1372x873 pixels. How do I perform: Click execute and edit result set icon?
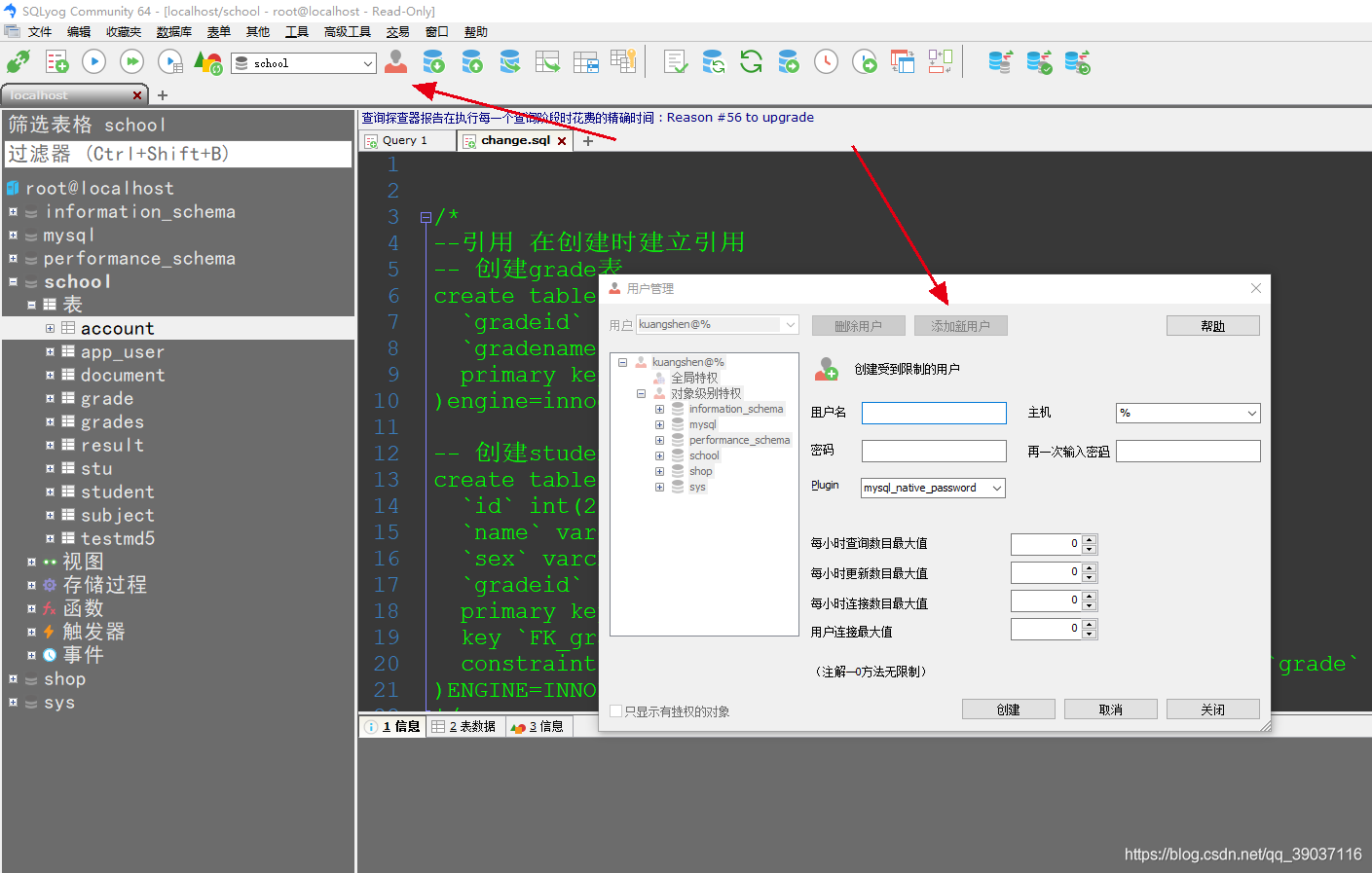click(170, 62)
